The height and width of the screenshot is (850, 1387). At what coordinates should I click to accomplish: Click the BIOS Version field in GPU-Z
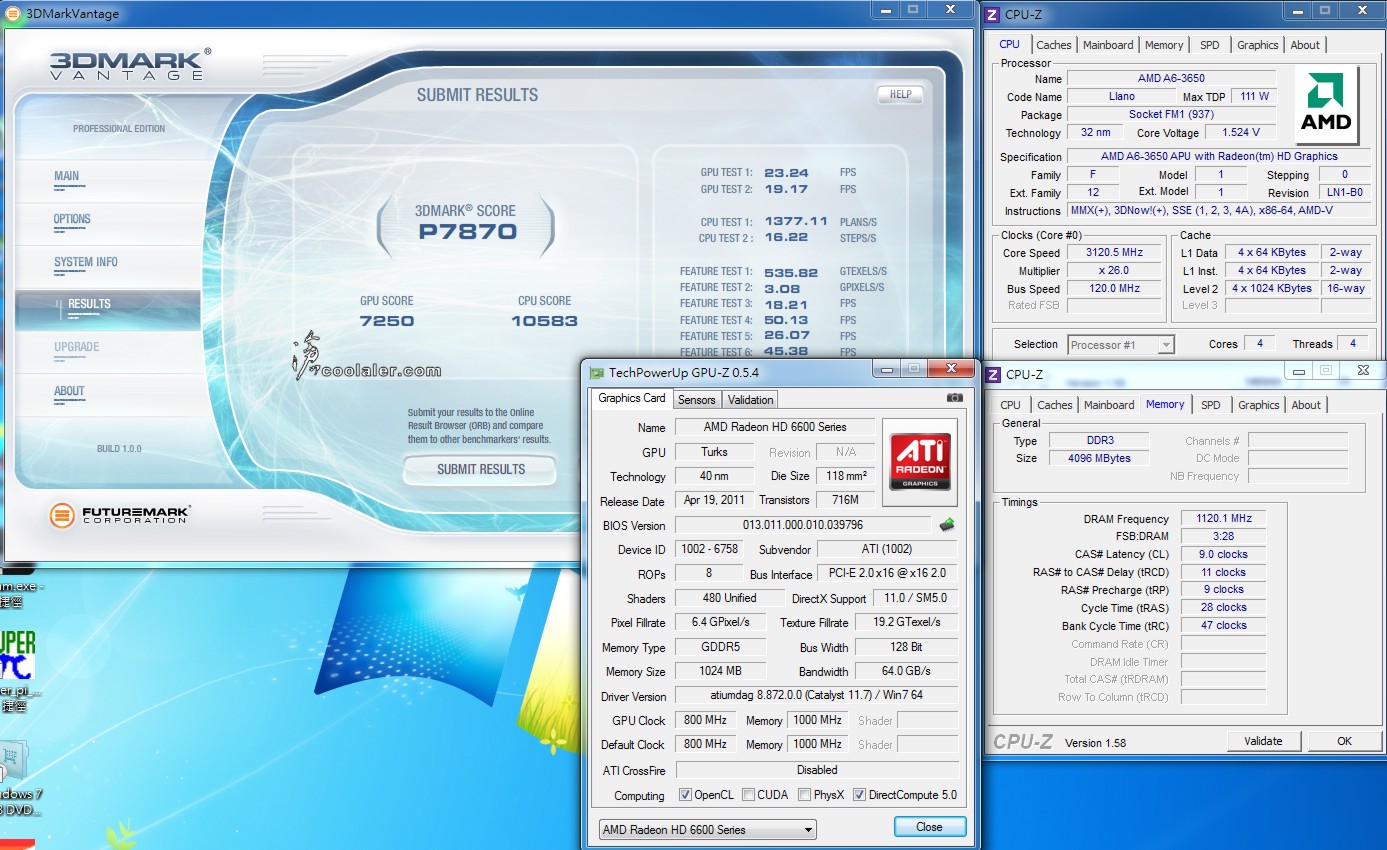point(803,525)
